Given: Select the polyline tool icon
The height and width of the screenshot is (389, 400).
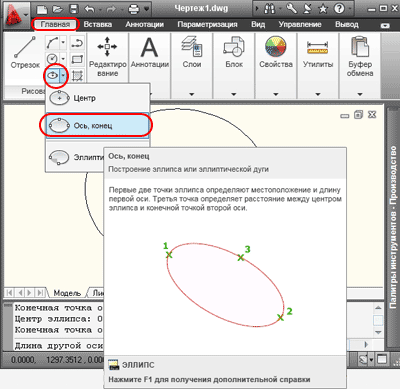Looking at the screenshot, I should [77, 43].
